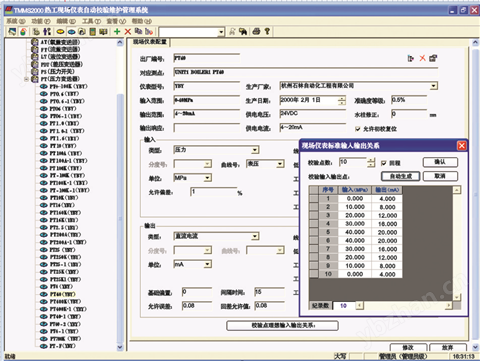Click the small red X icon near 出厂编号 row
The image size is (480, 361).
click(x=422, y=58)
